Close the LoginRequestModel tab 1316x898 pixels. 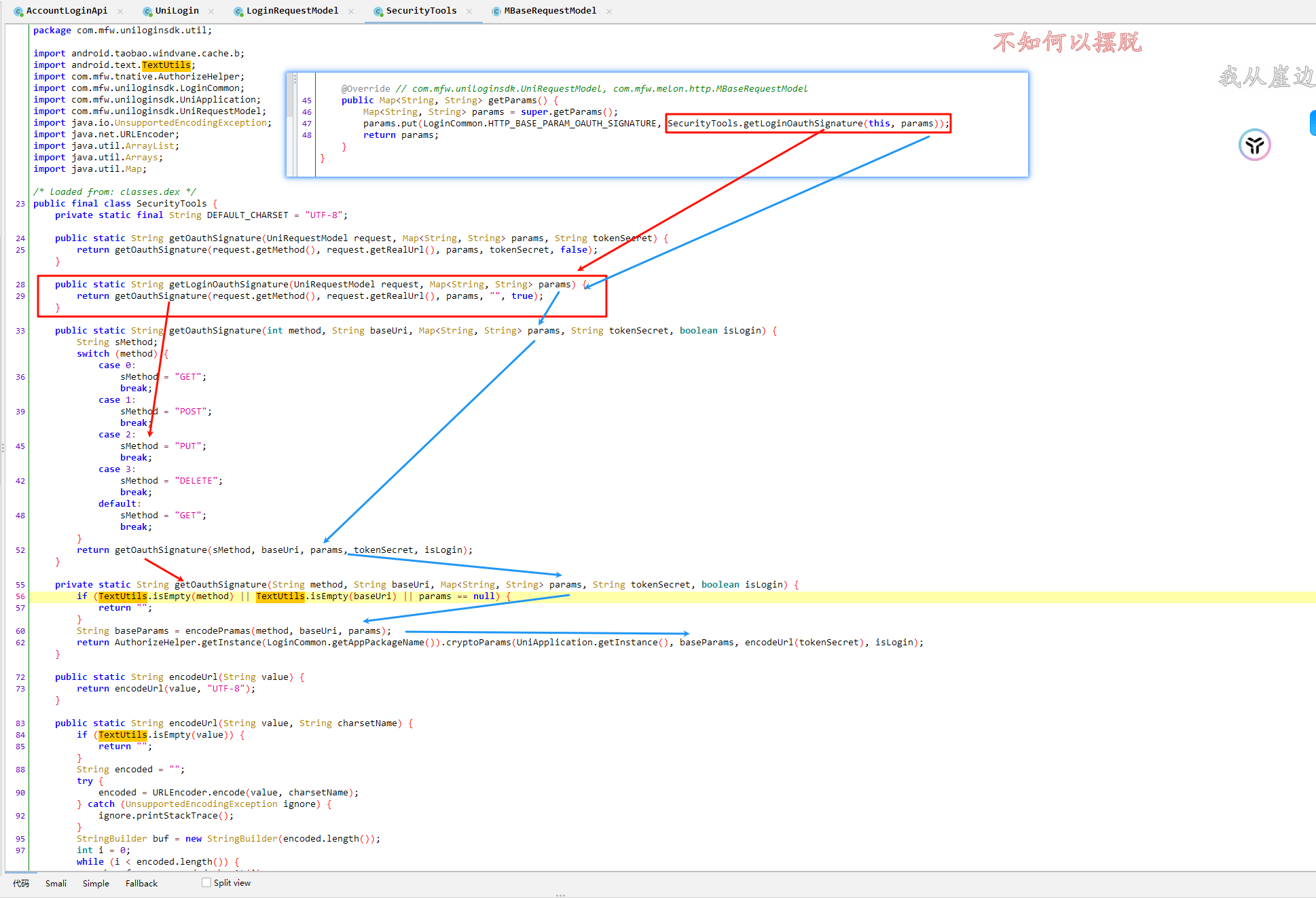pos(351,12)
